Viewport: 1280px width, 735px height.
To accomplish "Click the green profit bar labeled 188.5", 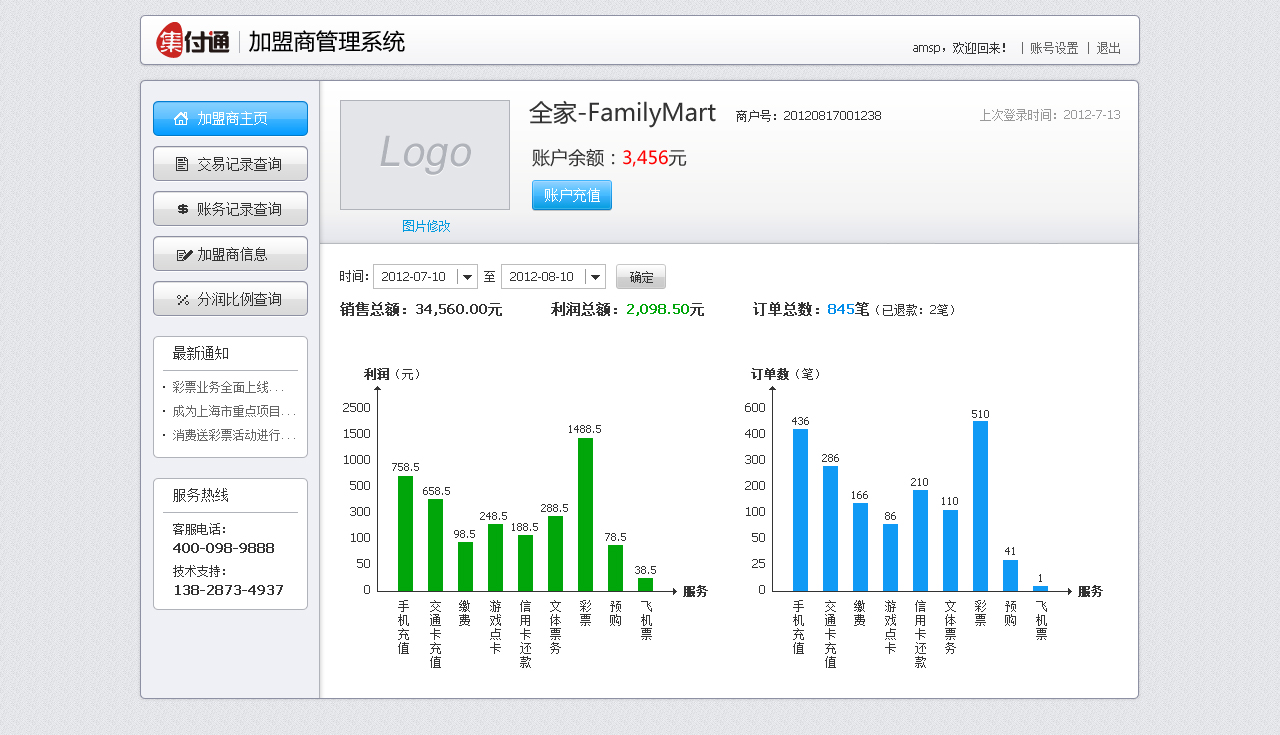I will [x=525, y=563].
